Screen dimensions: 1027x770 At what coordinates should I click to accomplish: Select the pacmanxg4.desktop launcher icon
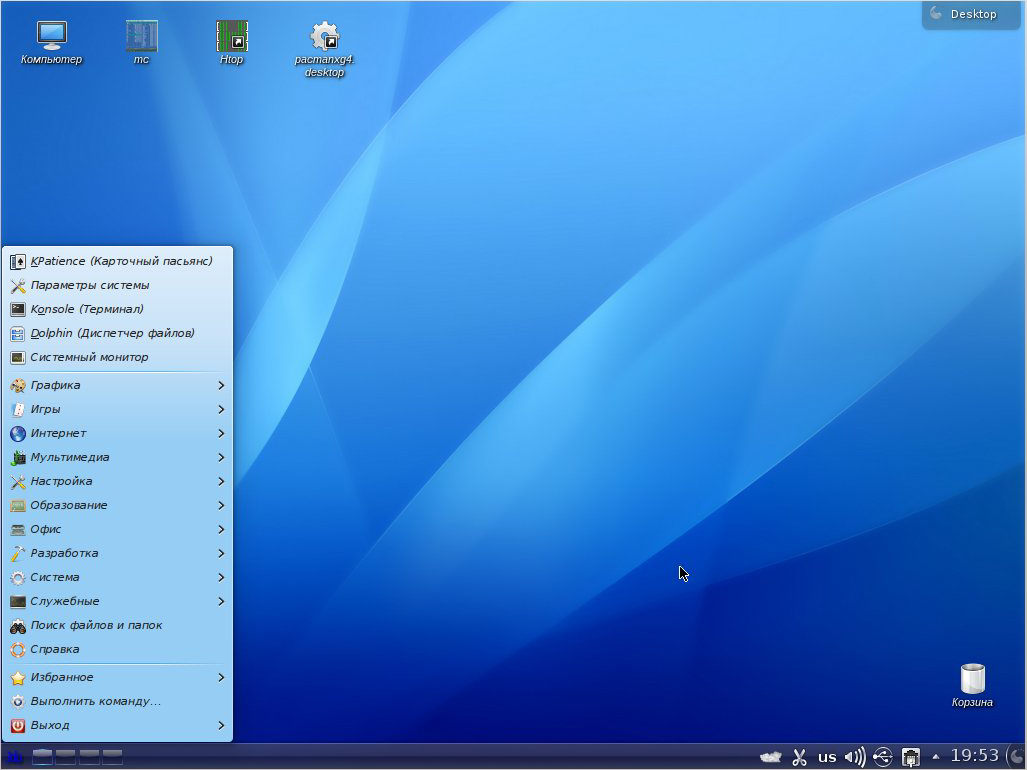(x=324, y=50)
